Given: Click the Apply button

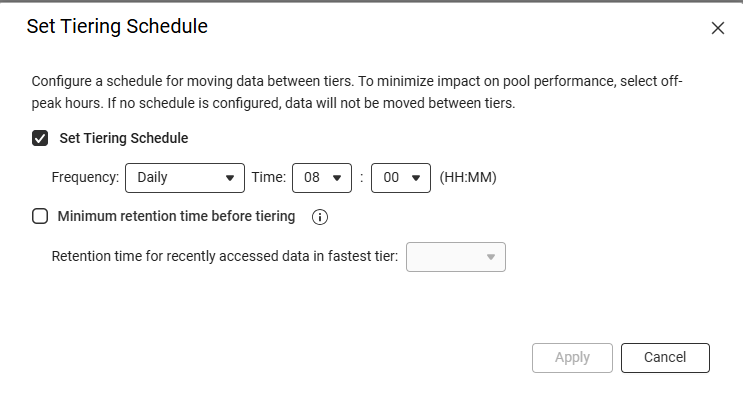Looking at the screenshot, I should [572, 358].
